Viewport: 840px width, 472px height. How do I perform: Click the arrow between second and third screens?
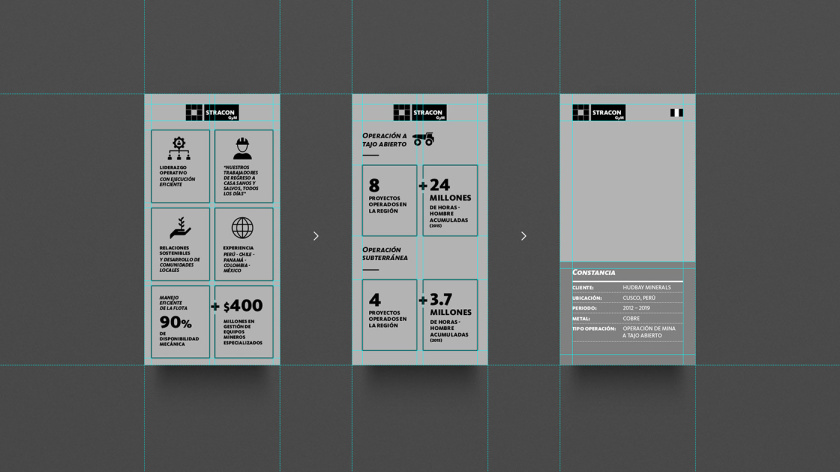[x=524, y=236]
